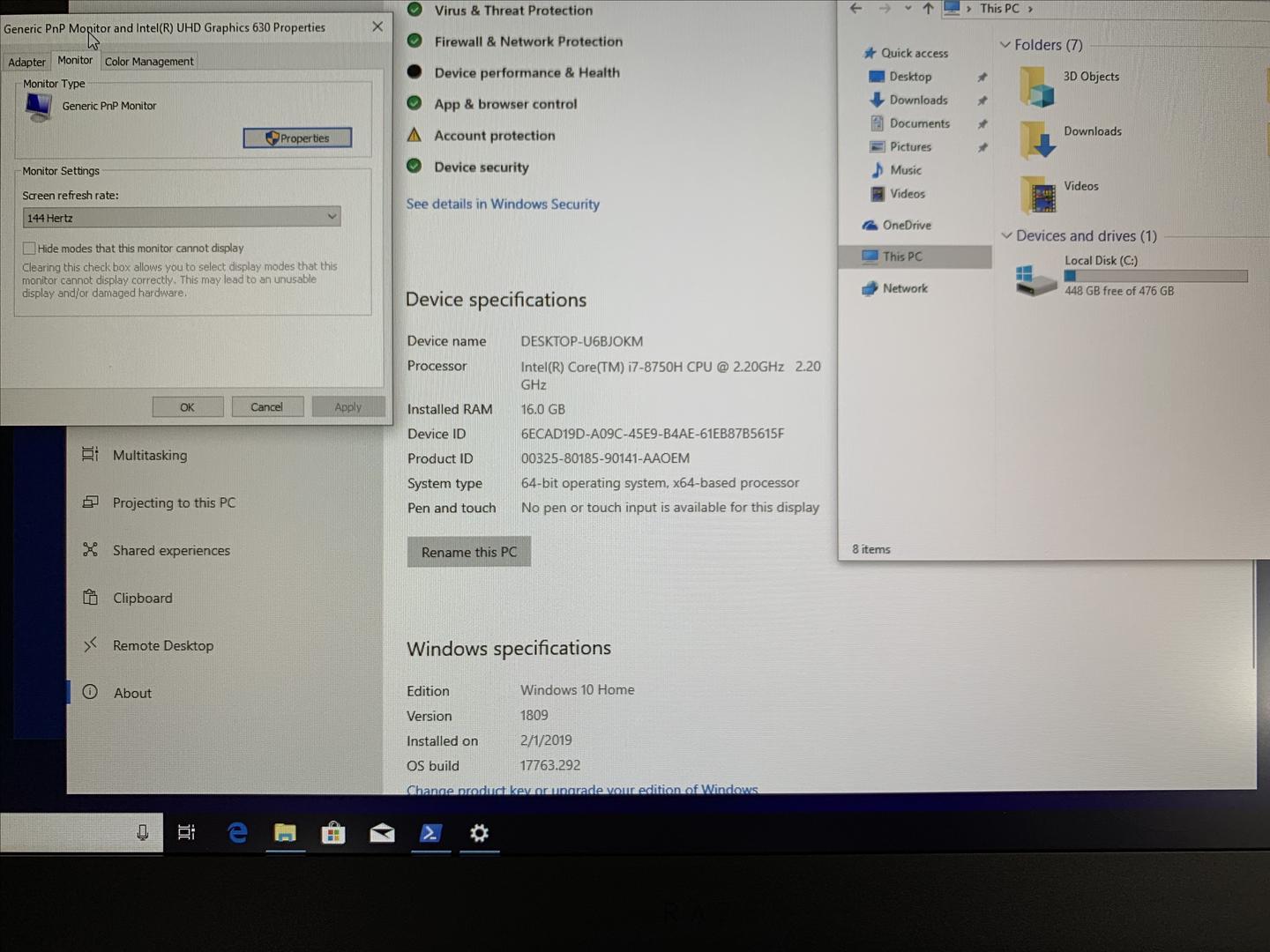The width and height of the screenshot is (1270, 952).
Task: Open Mail from the taskbar
Action: coord(382,832)
